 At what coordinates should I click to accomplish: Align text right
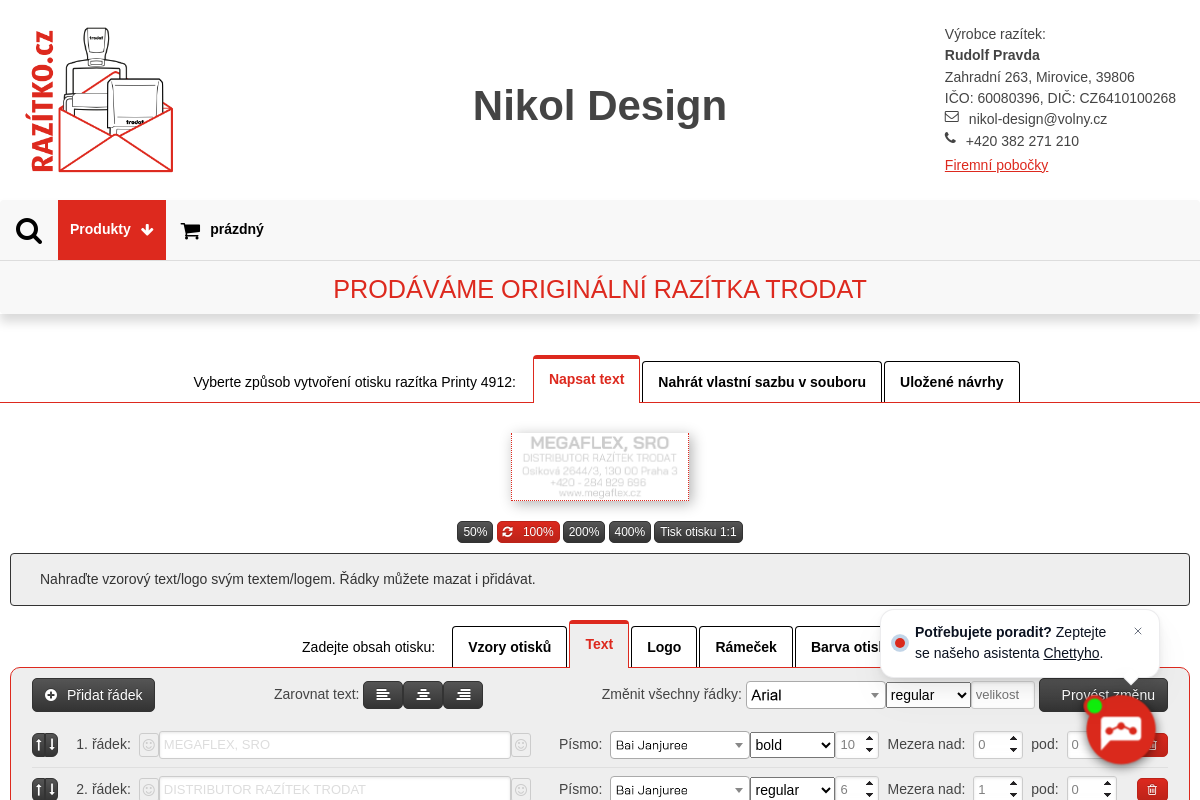(463, 695)
